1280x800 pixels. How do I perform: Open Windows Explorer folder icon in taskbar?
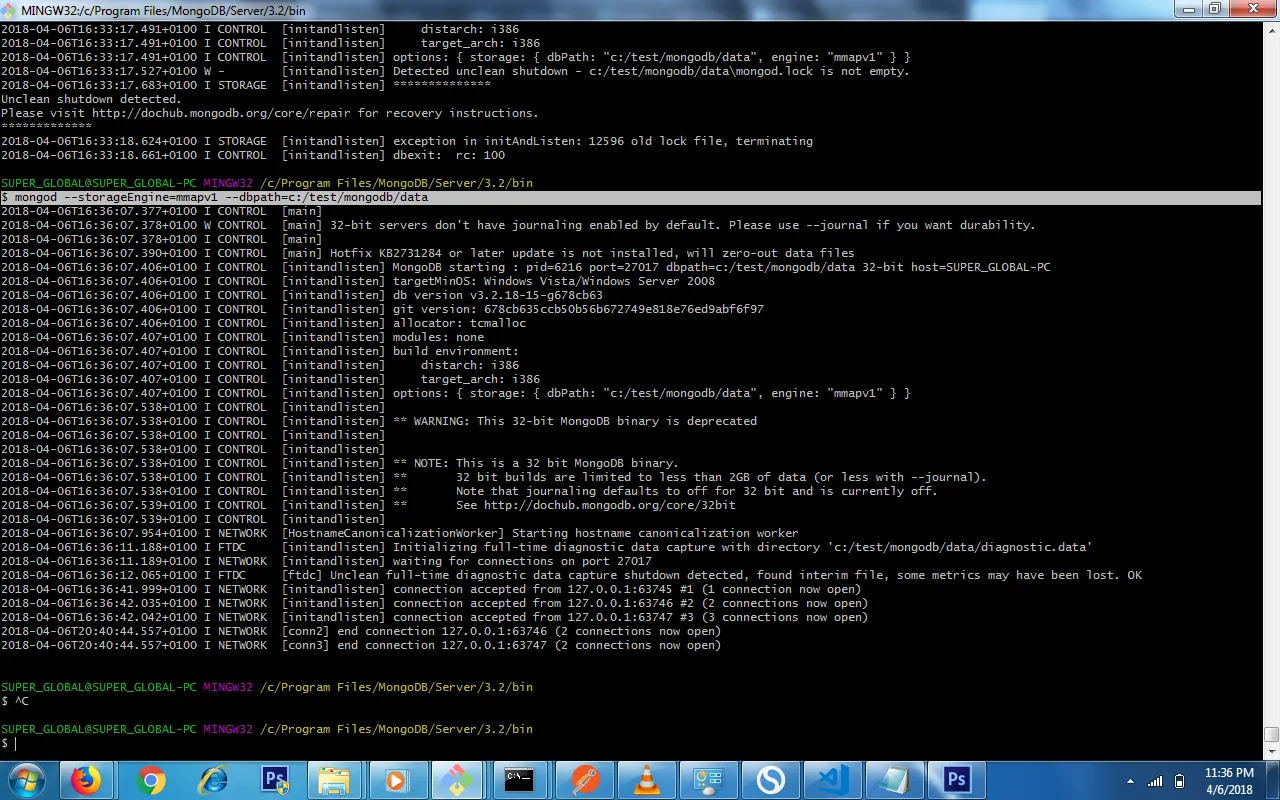[335, 780]
